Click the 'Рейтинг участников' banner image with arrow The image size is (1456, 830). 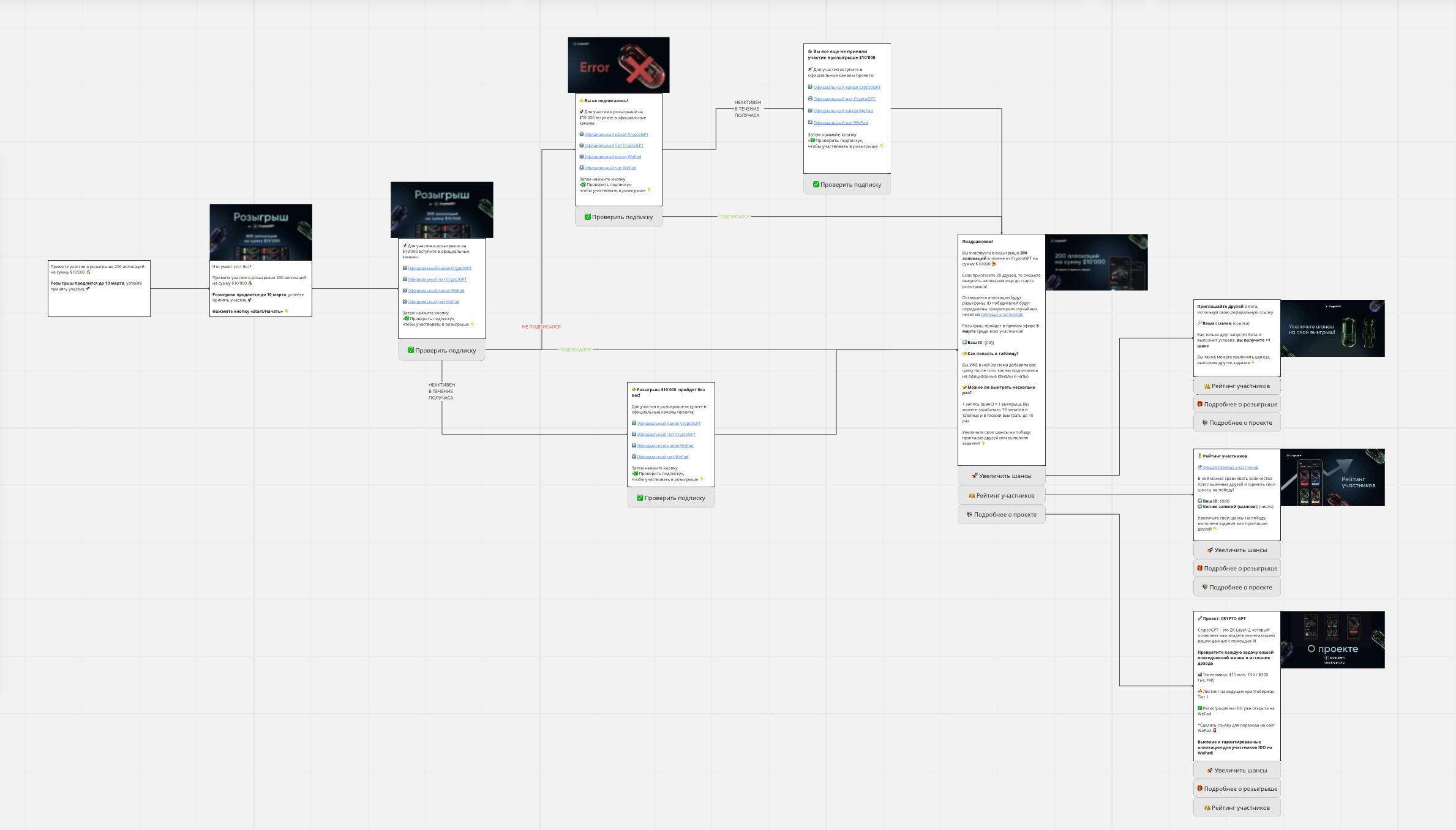pos(1332,477)
